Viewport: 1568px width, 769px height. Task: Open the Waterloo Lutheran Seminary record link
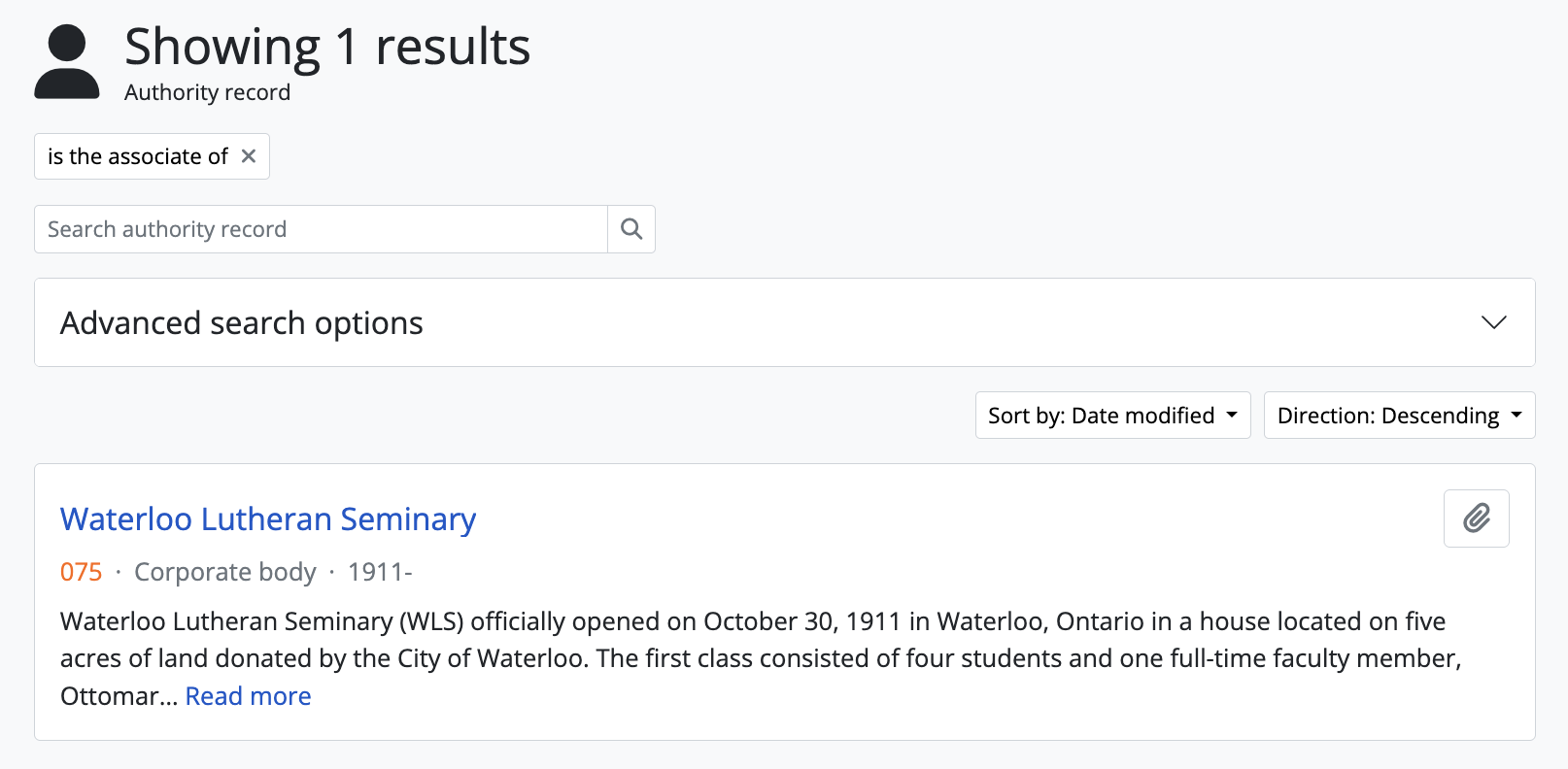coord(268,519)
